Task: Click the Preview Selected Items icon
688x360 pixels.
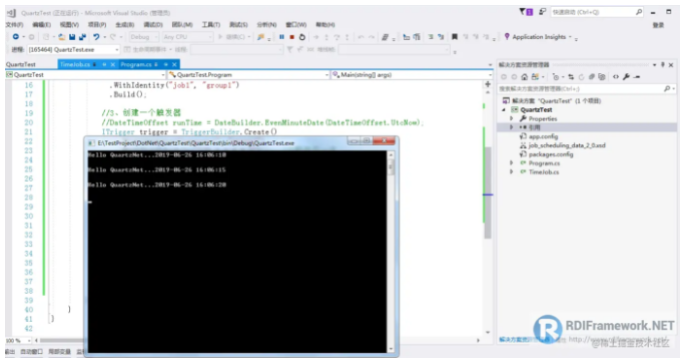Action: [x=637, y=77]
